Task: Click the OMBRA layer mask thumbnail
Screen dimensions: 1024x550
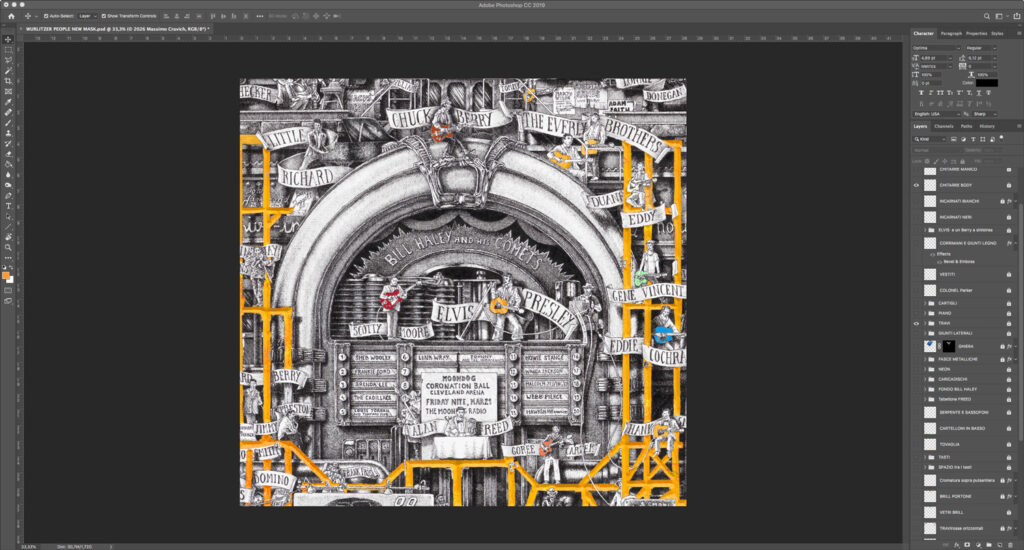Action: click(949, 346)
